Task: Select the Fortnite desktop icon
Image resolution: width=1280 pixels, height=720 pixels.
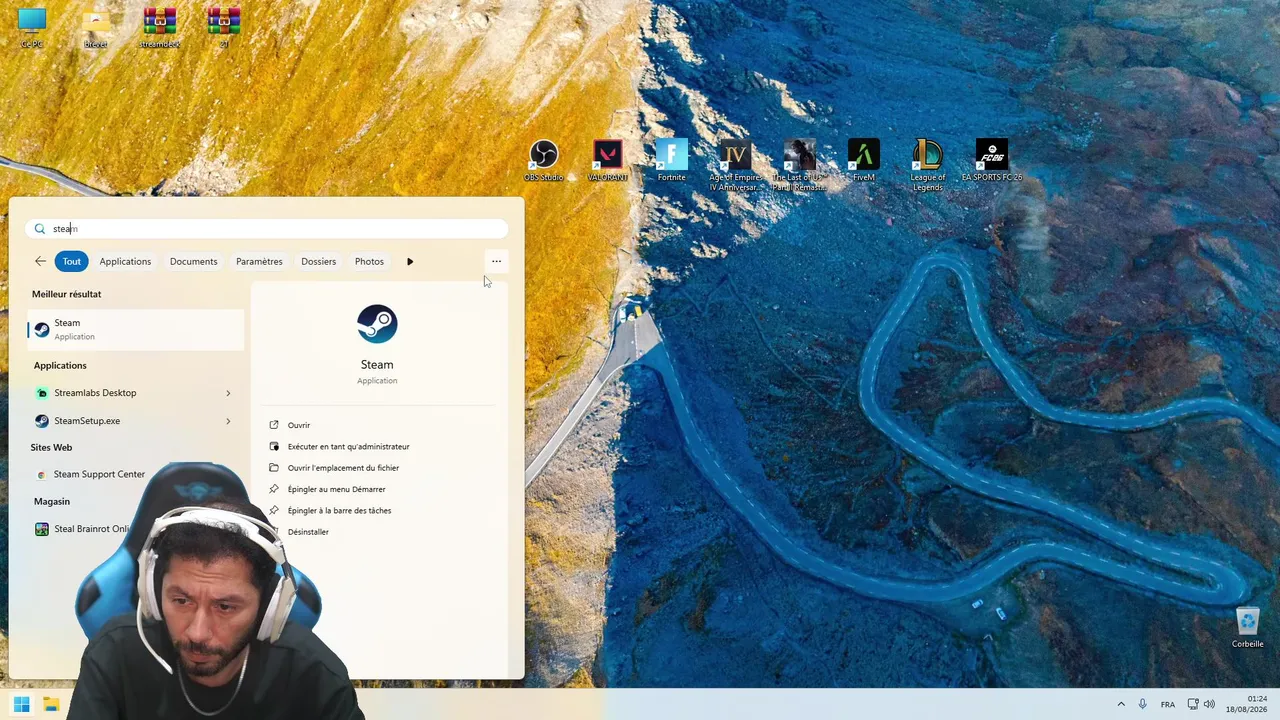Action: point(672,160)
